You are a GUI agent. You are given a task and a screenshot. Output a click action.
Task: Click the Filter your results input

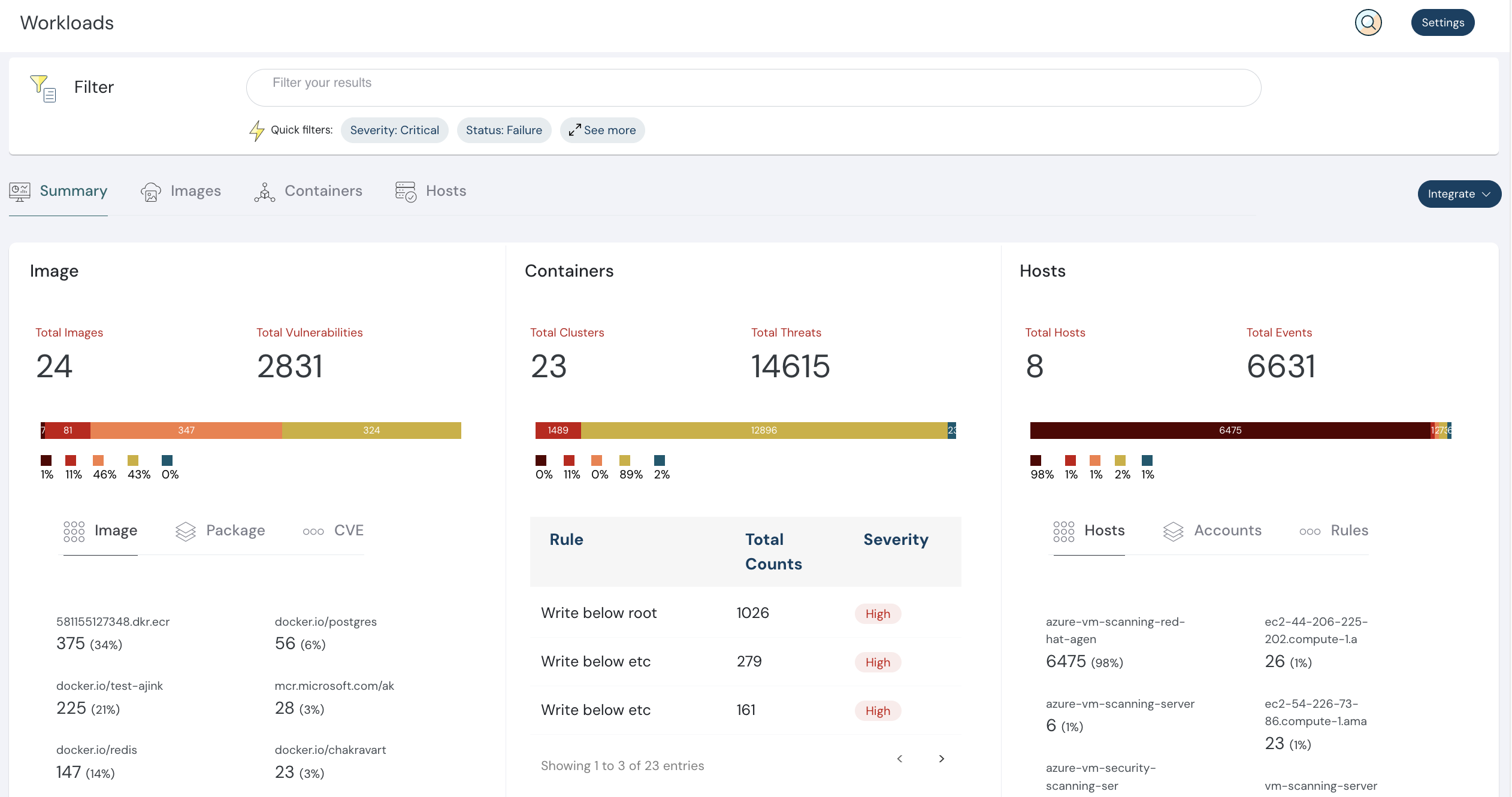(753, 87)
